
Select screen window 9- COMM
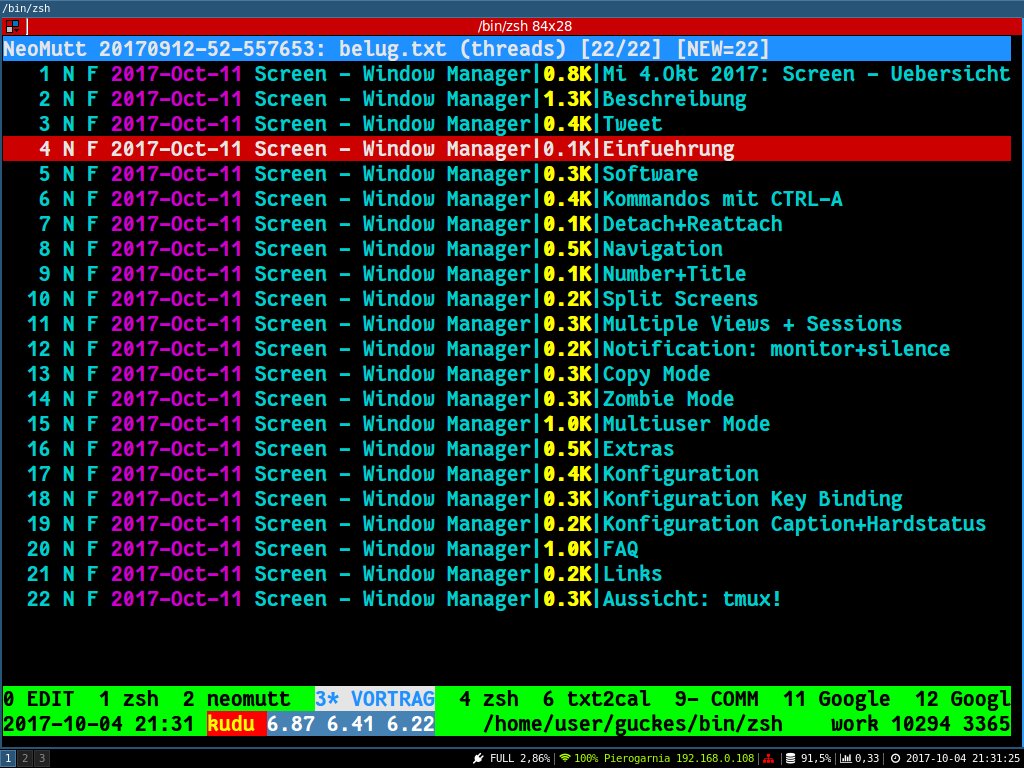pos(716,699)
